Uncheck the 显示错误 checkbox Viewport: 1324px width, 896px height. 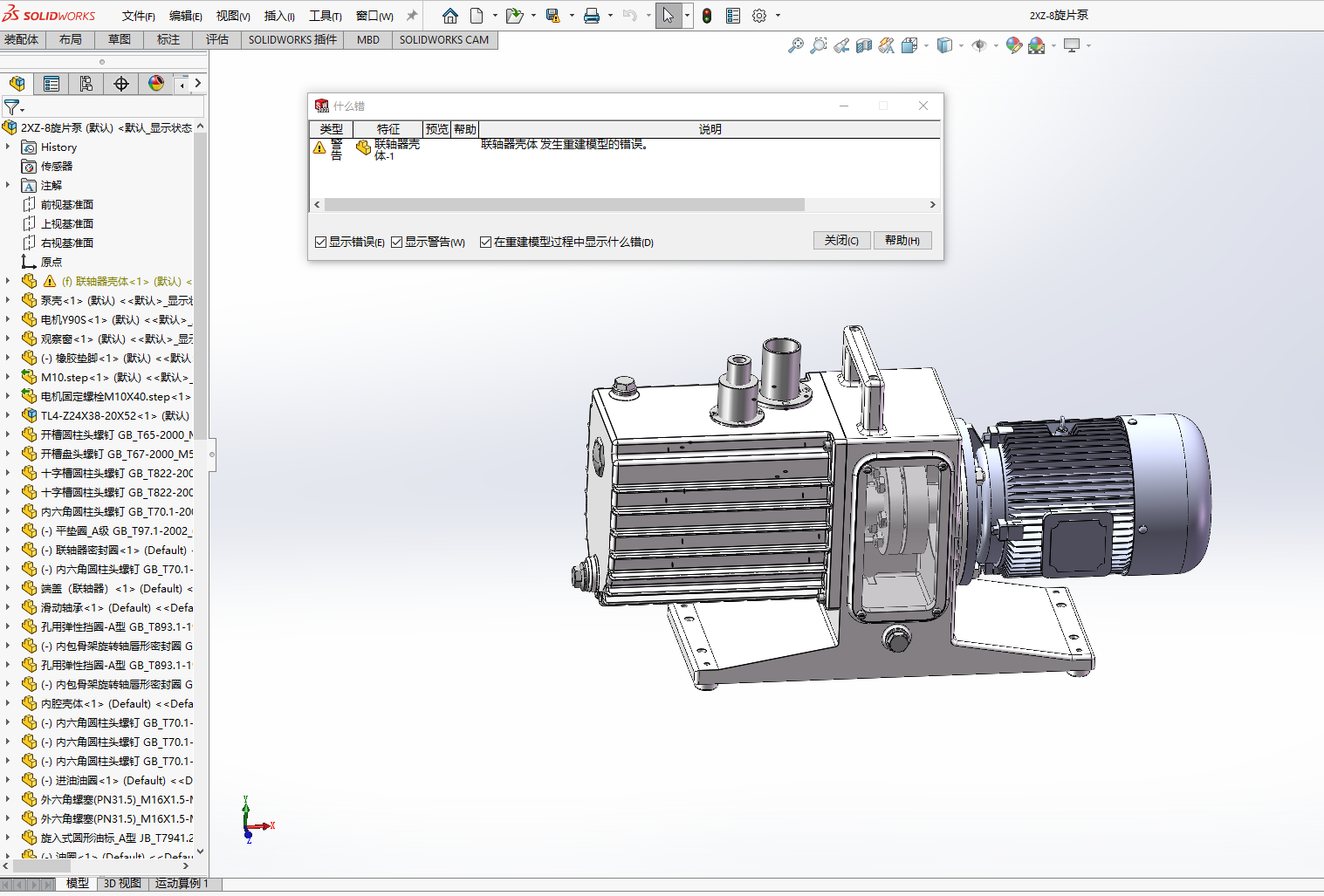321,242
